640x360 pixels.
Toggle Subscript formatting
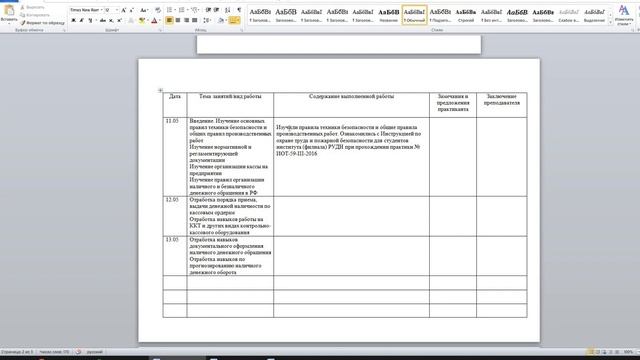click(x=111, y=20)
